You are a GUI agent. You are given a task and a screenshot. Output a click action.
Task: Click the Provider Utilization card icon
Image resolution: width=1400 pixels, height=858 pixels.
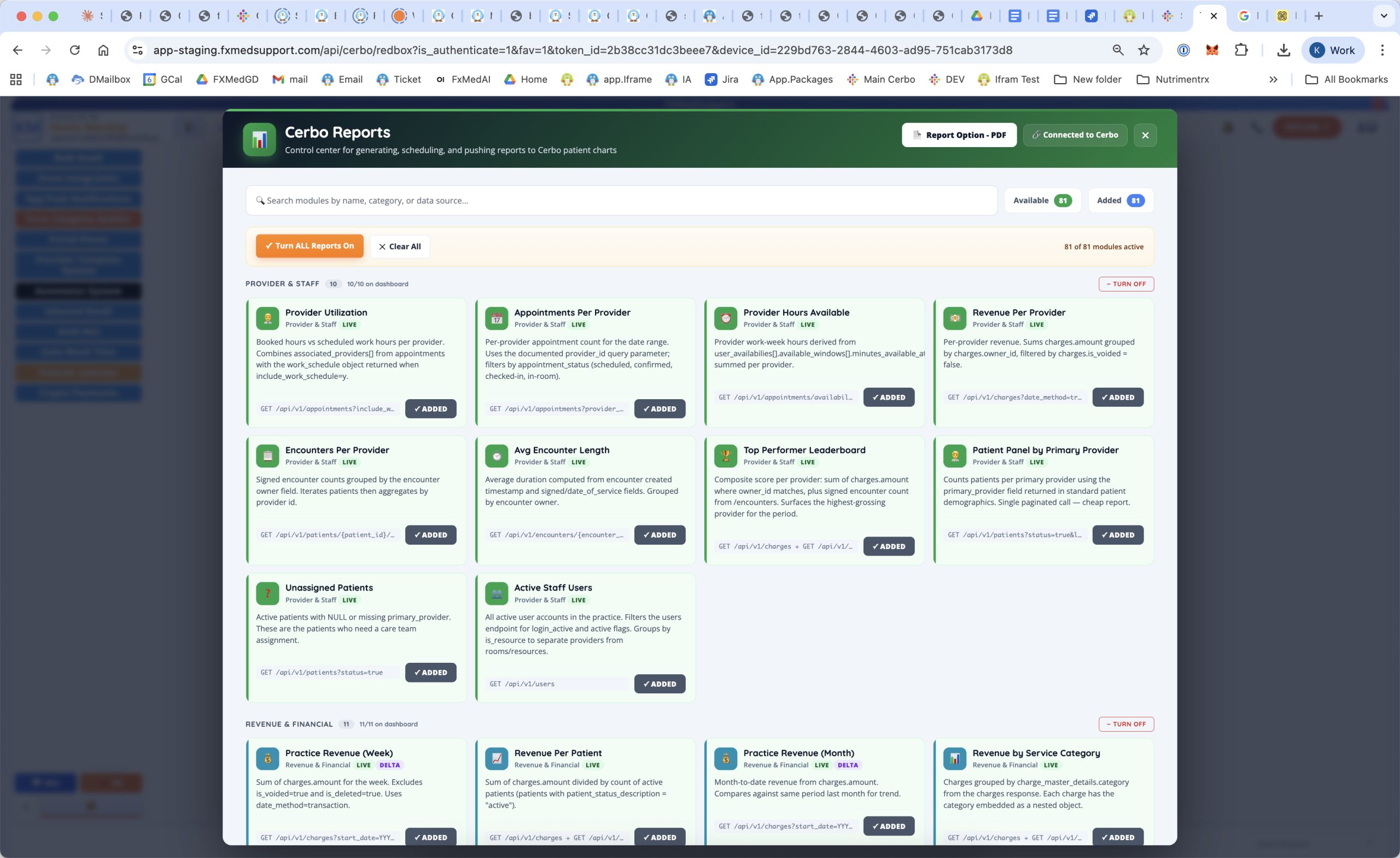click(x=267, y=318)
